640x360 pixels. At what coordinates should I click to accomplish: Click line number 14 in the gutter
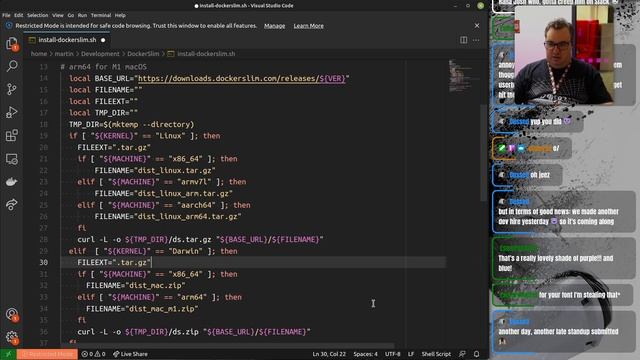pyautogui.click(x=44, y=78)
